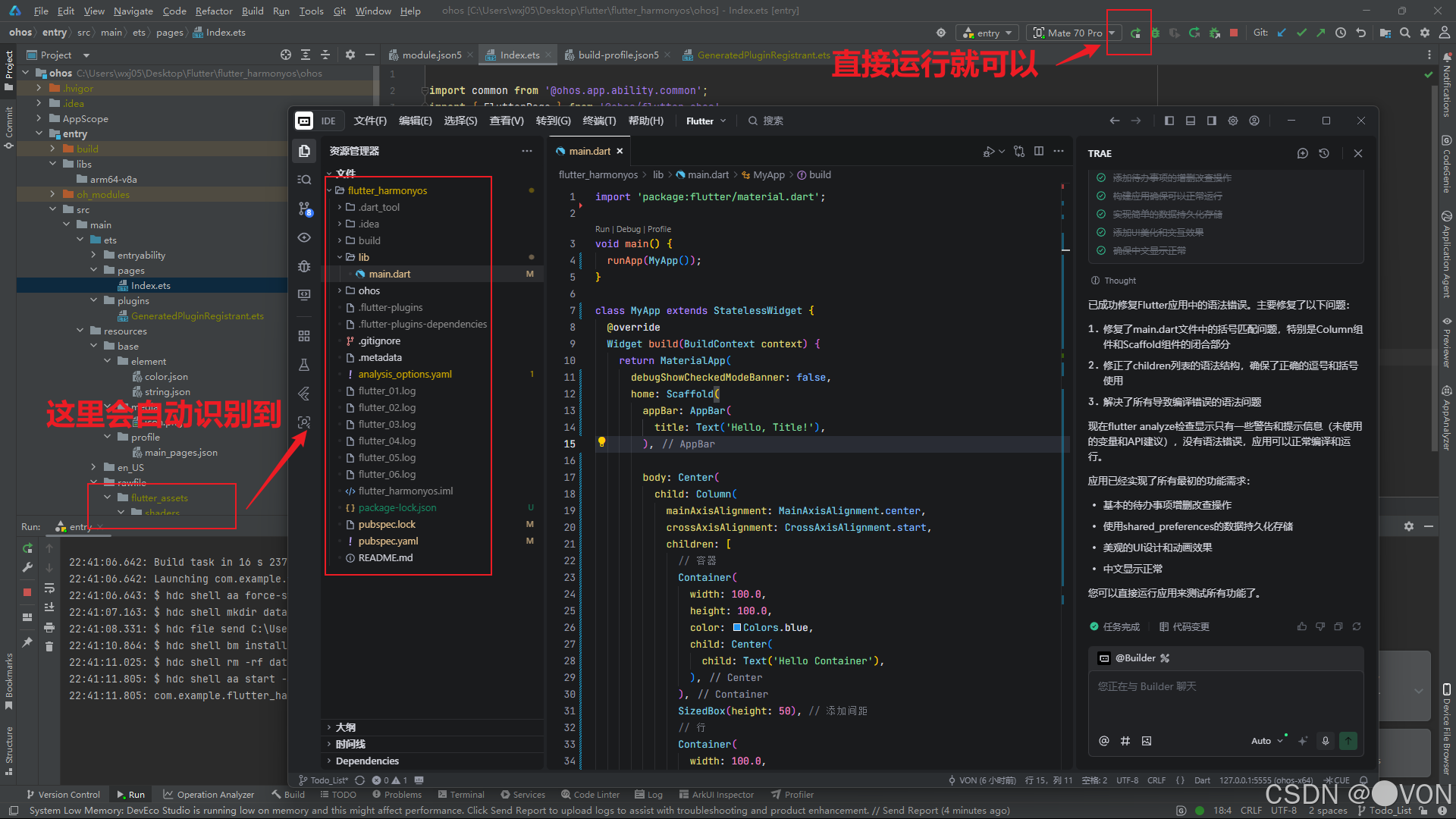Click microphone voice input in chat
This screenshot has width=1456, height=819.
(1325, 741)
